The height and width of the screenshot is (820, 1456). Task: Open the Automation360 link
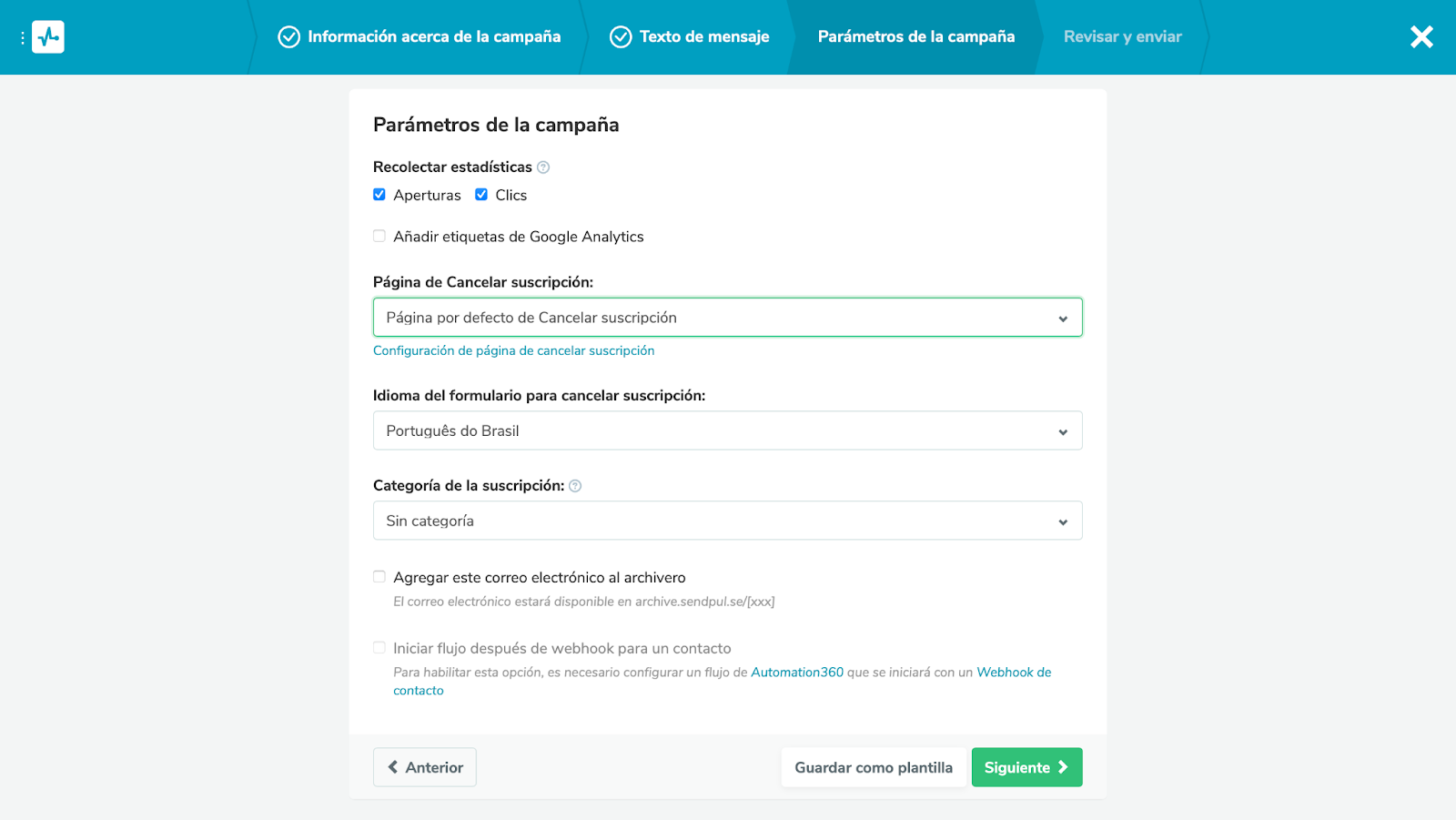coord(797,673)
